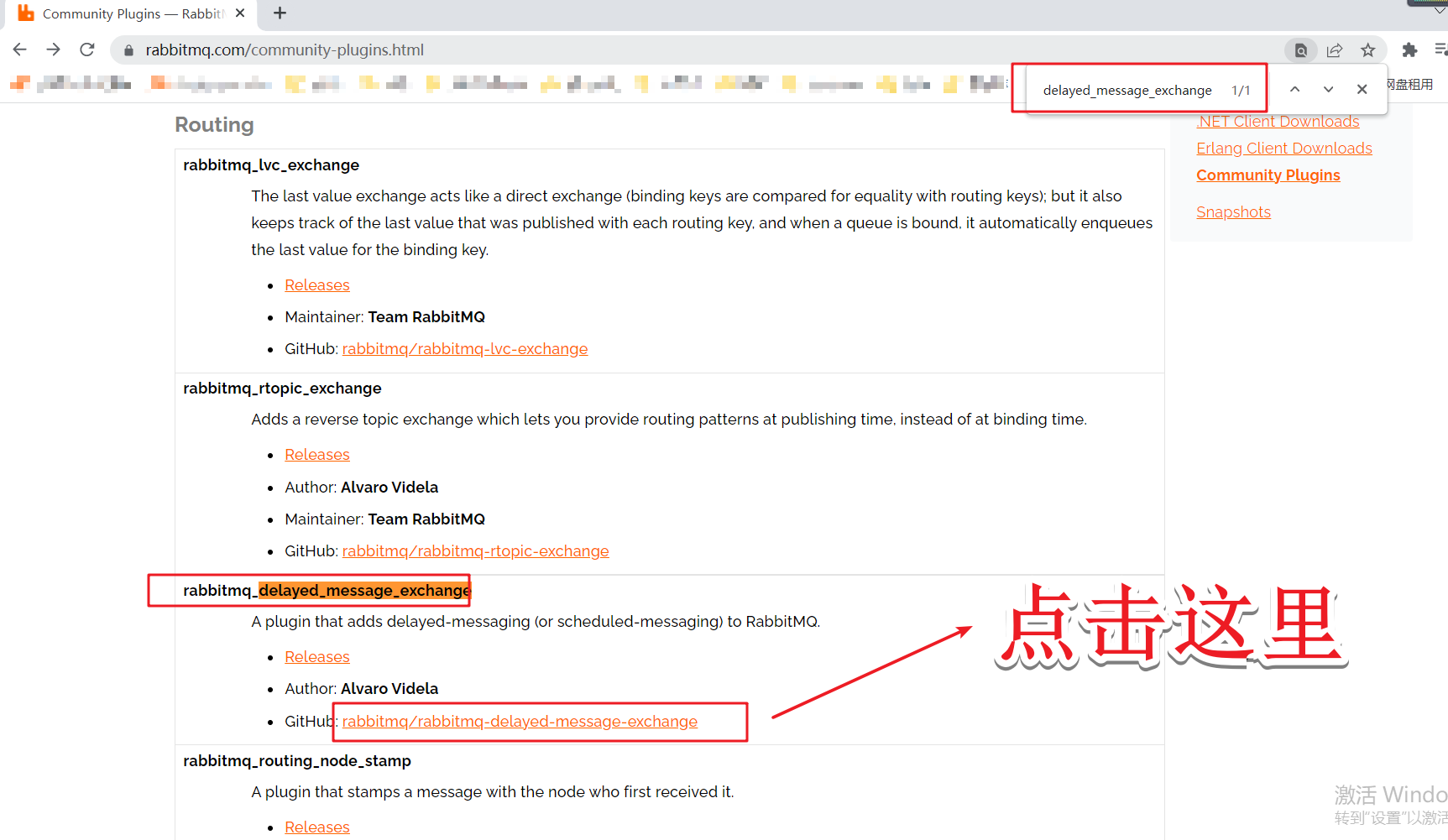Open Snapshots sidebar link
1448x840 pixels.
pos(1233,212)
